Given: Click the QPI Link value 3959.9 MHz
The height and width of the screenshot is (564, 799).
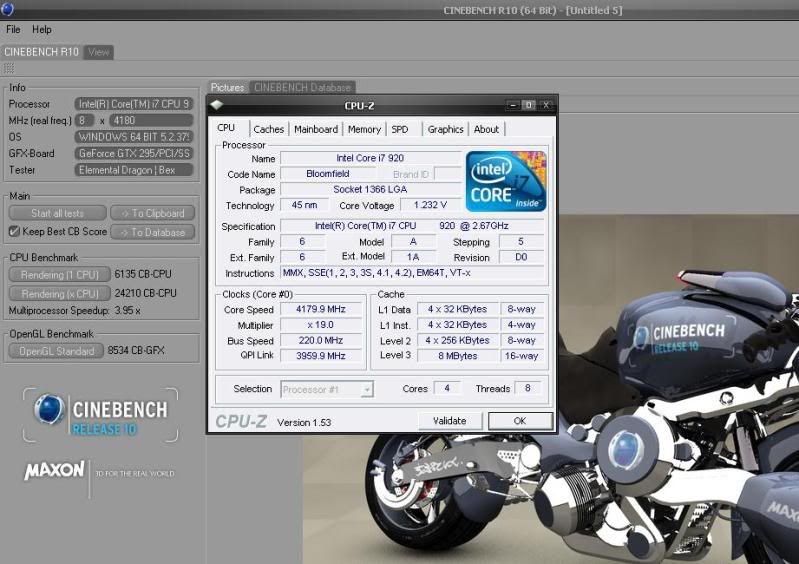Looking at the screenshot, I should 321,356.
